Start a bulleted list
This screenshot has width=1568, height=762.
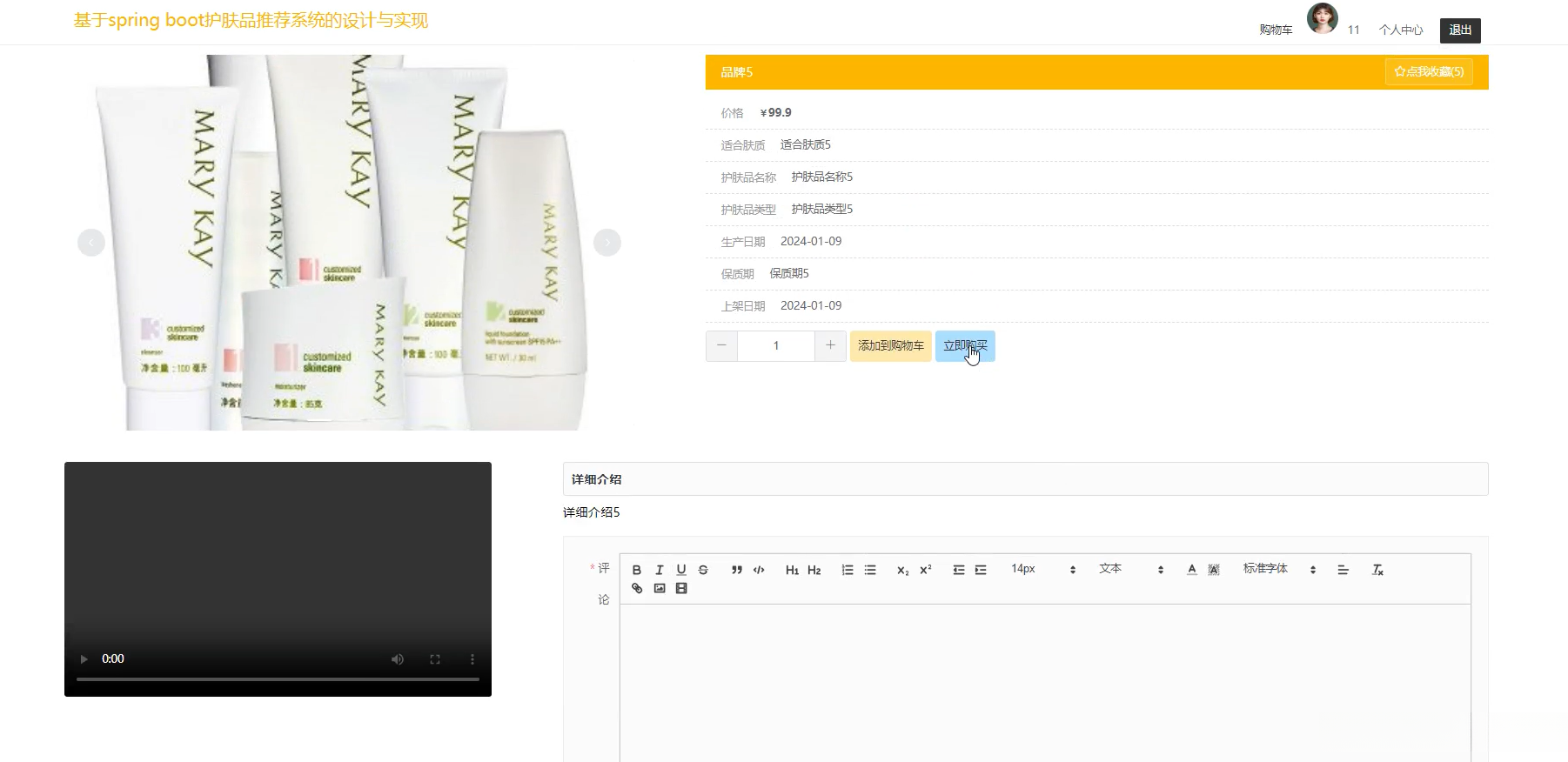click(x=870, y=570)
